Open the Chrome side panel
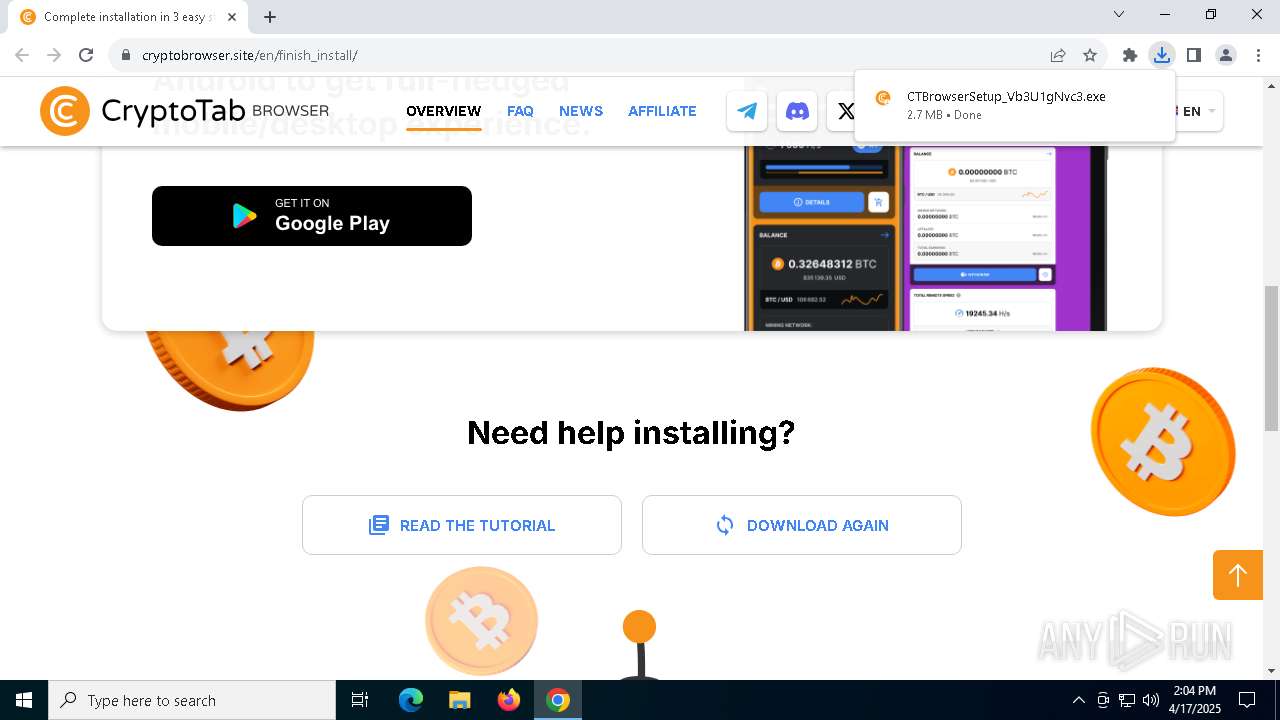Viewport: 1280px width, 720px height. (1194, 55)
